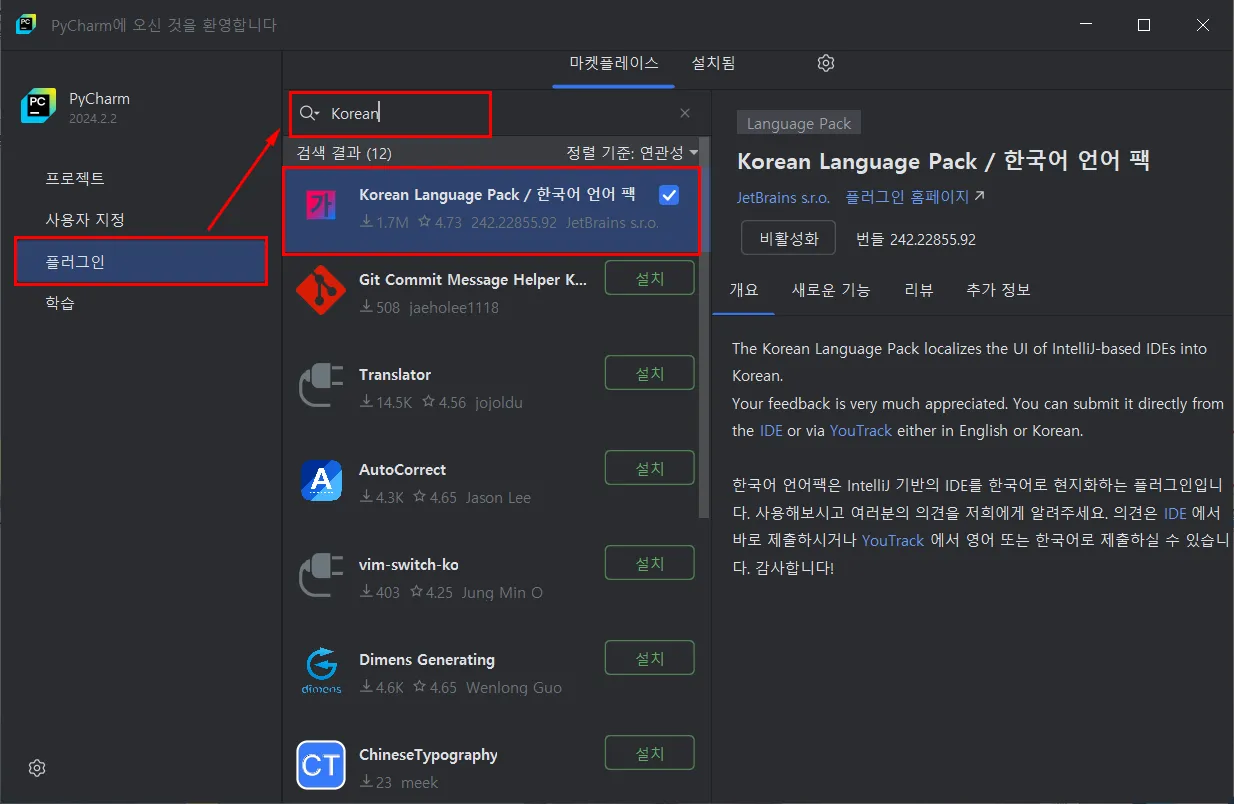1234x804 pixels.
Task: Open the IDE link in the English description
Action: (x=770, y=431)
